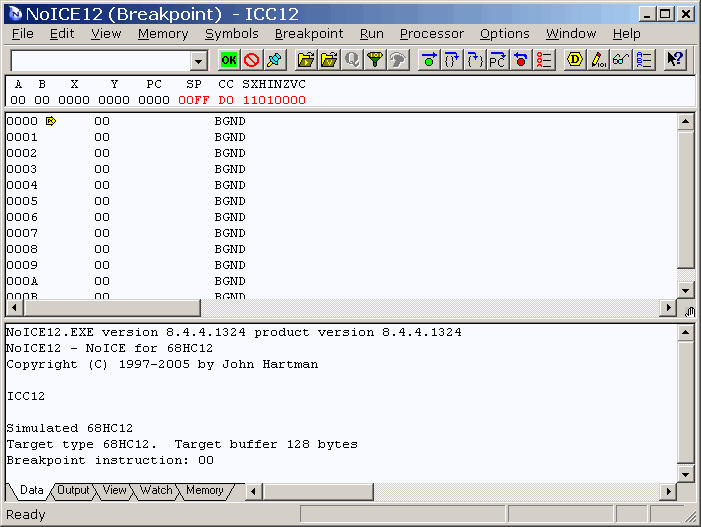Image resolution: width=701 pixels, height=527 pixels.
Task: Click 'Breakpoint instruction: 00' output line
Action: coord(110,460)
